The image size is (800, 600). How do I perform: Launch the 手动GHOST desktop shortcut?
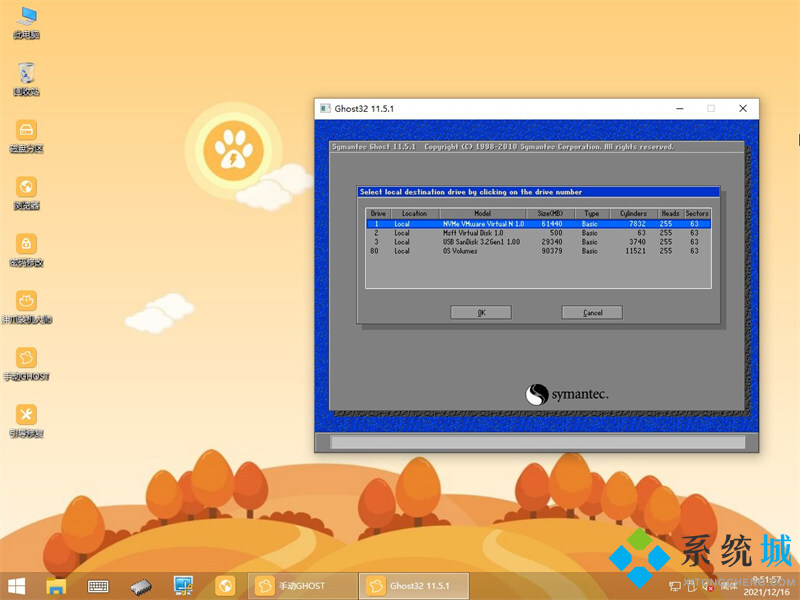click(x=27, y=365)
